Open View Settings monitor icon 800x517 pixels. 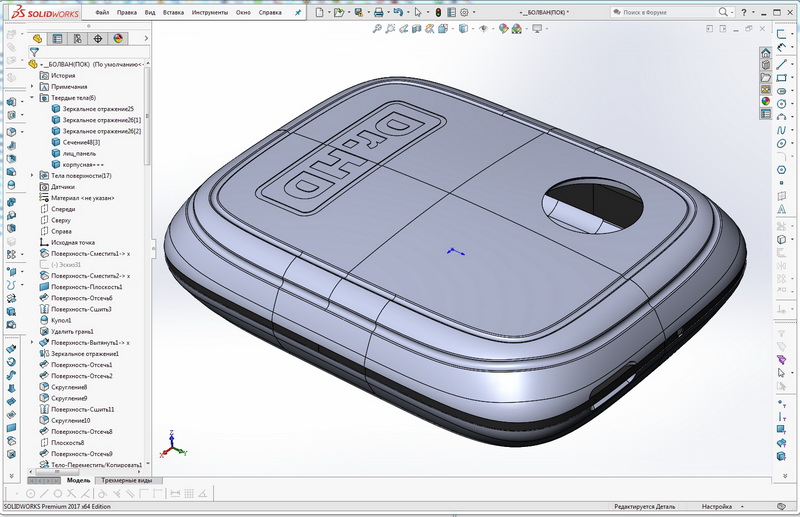tap(537, 29)
